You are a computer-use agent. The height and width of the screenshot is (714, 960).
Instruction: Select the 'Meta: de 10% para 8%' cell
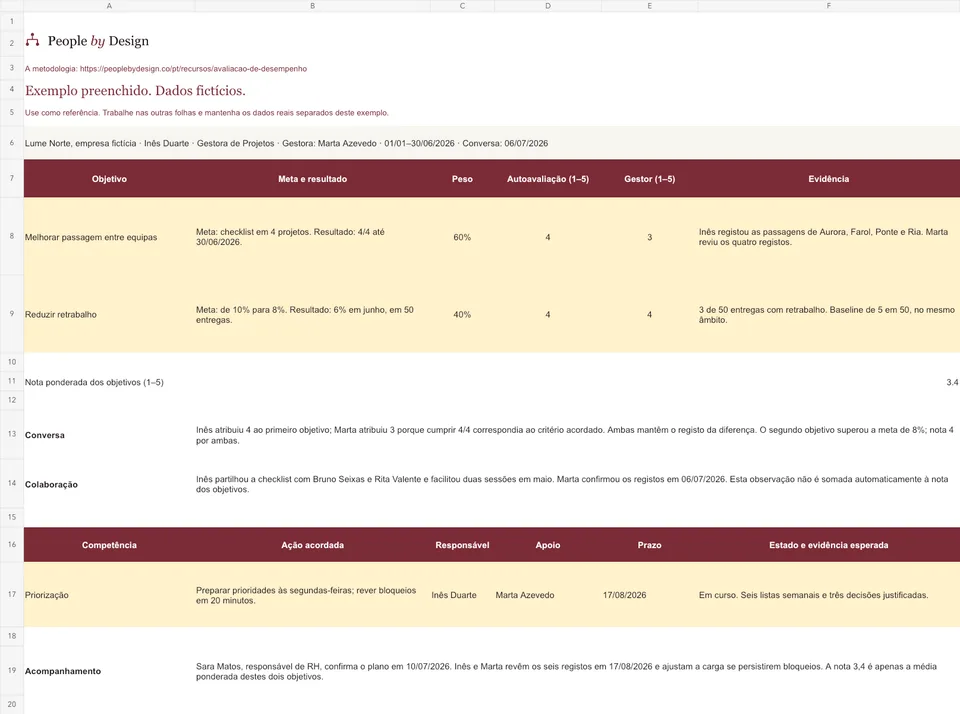(312, 314)
